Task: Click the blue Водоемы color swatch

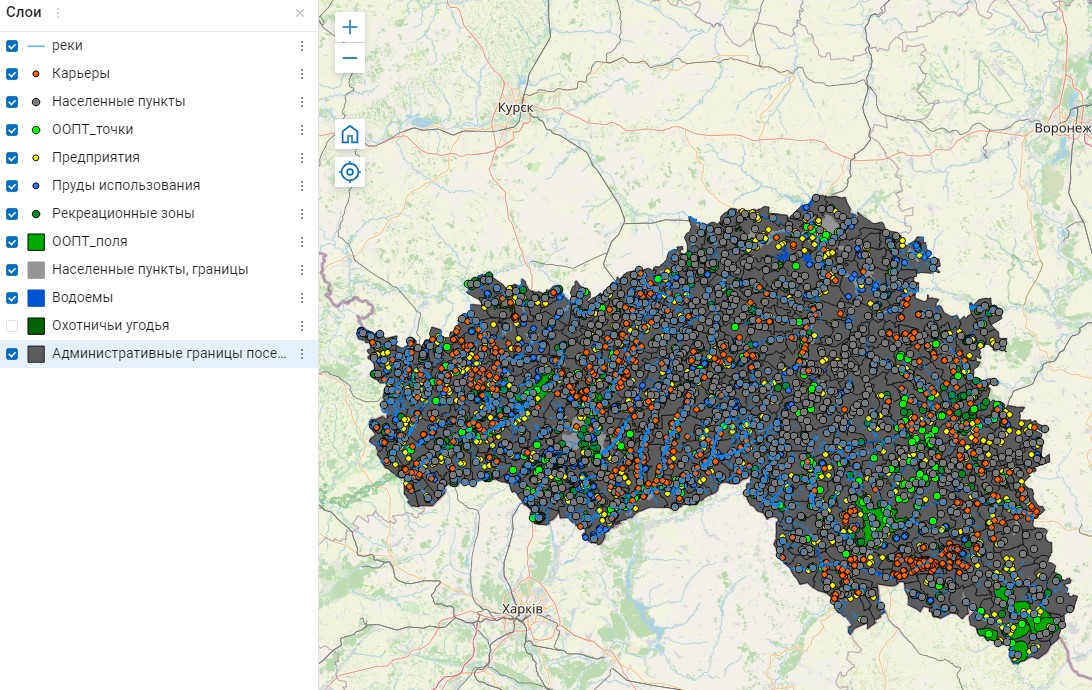Action: pos(36,298)
